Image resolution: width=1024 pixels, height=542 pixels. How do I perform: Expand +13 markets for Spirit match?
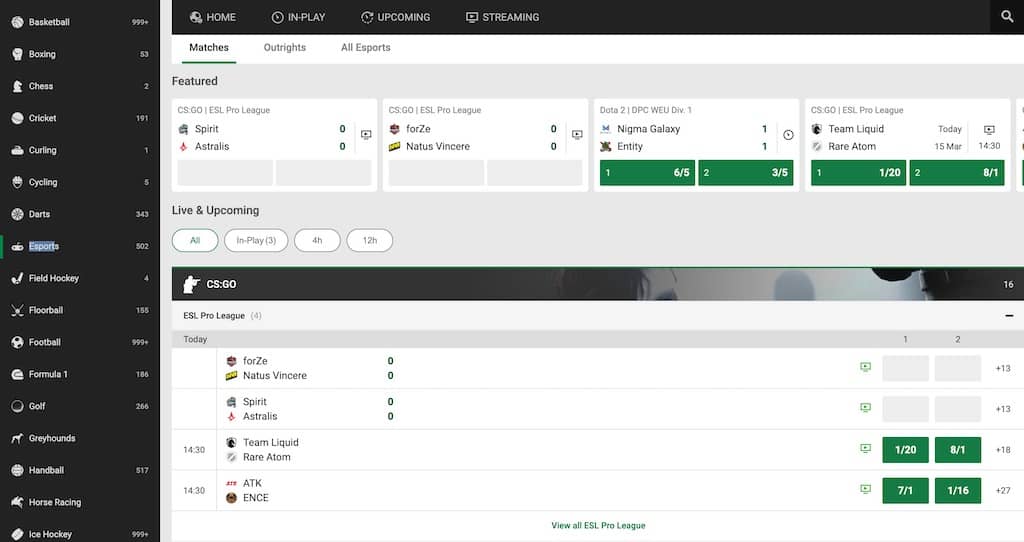point(1003,409)
